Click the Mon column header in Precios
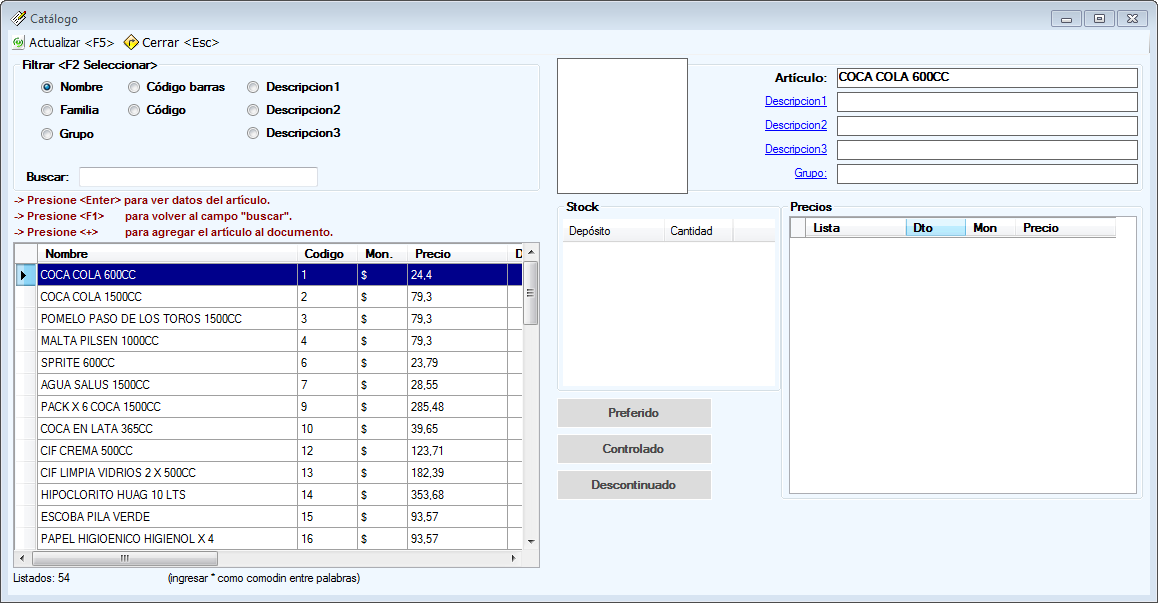Viewport: 1158px width, 603px height. 990,228
